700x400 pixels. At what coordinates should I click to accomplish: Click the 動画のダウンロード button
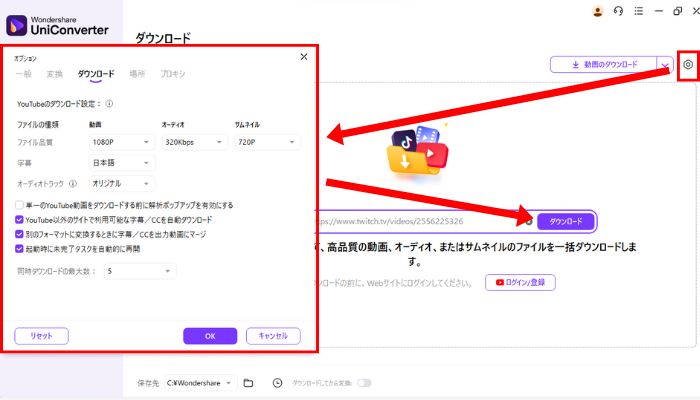604,65
